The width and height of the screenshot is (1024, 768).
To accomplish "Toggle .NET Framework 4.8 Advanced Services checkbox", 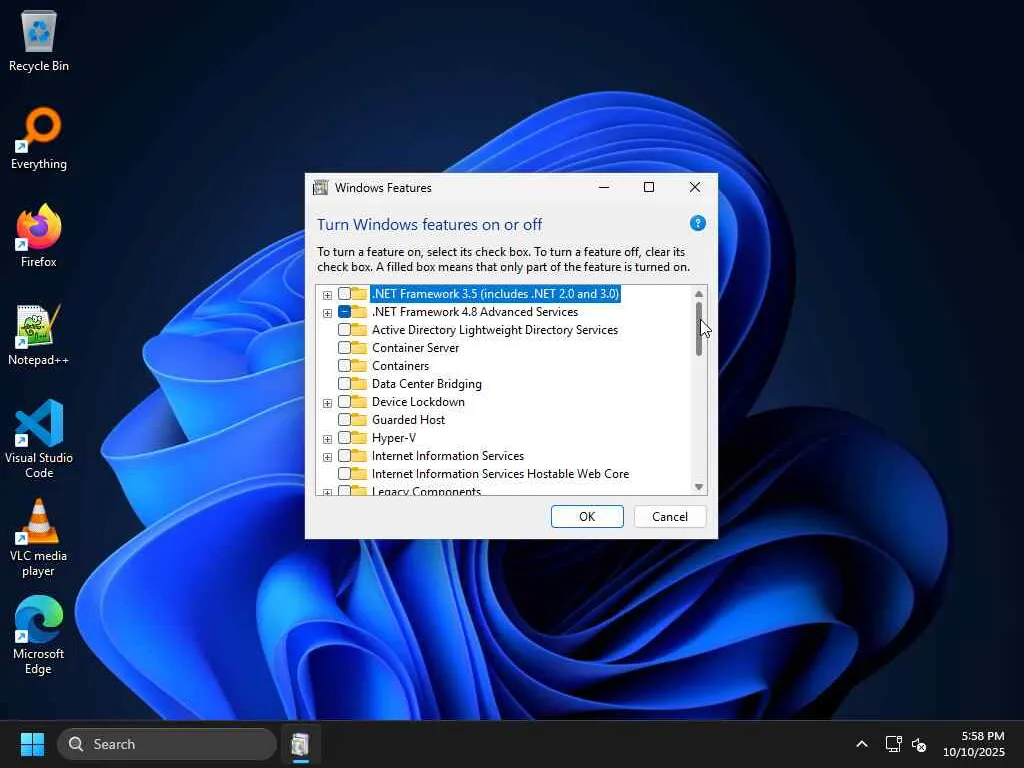I will coord(344,312).
